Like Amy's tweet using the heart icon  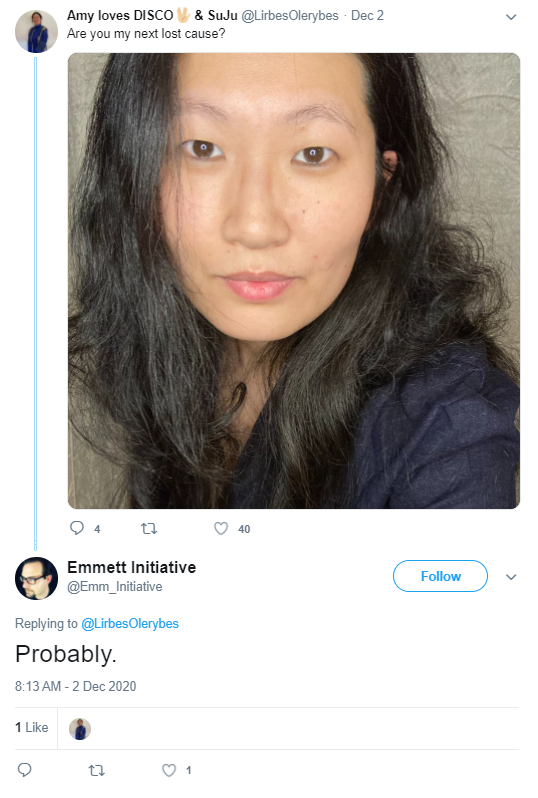click(x=221, y=529)
